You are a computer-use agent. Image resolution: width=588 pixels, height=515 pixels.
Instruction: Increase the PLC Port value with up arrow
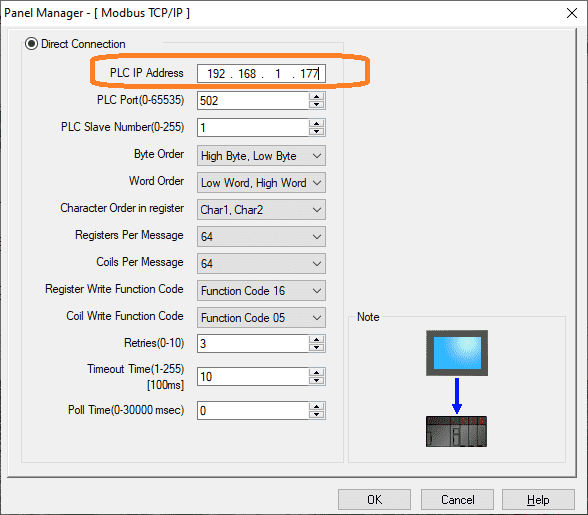click(x=317, y=96)
